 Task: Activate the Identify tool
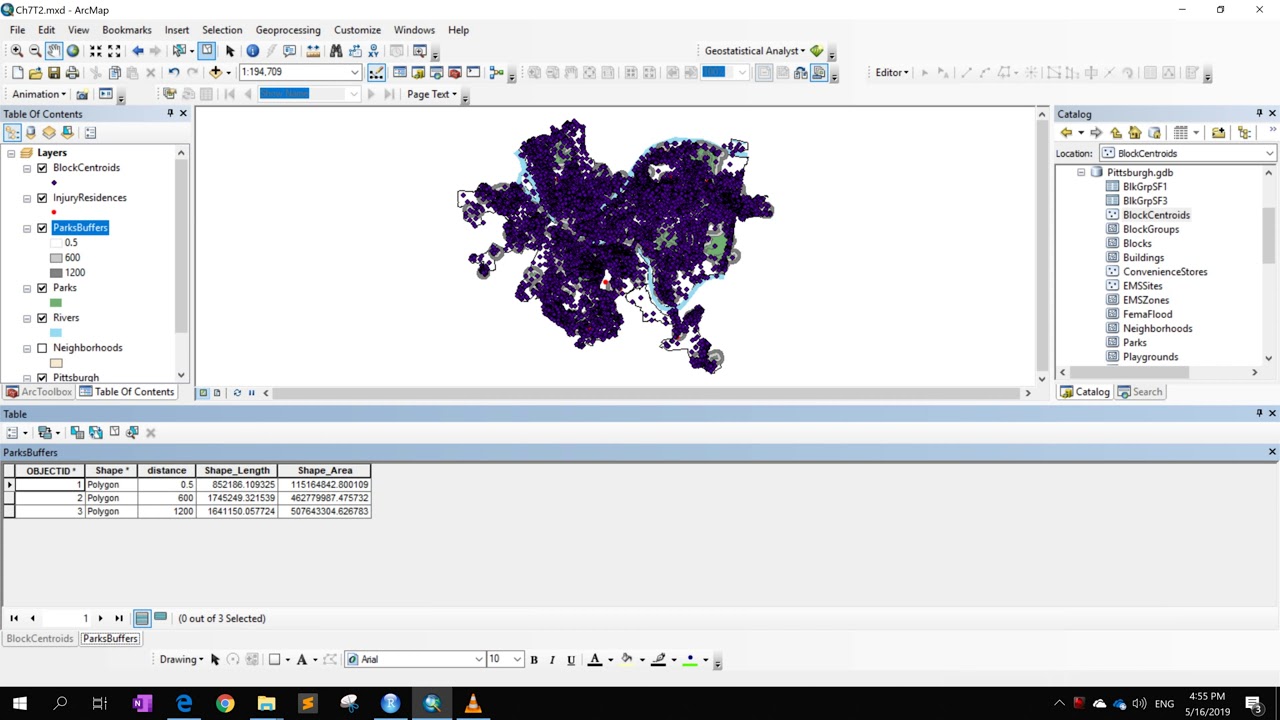pos(252,51)
